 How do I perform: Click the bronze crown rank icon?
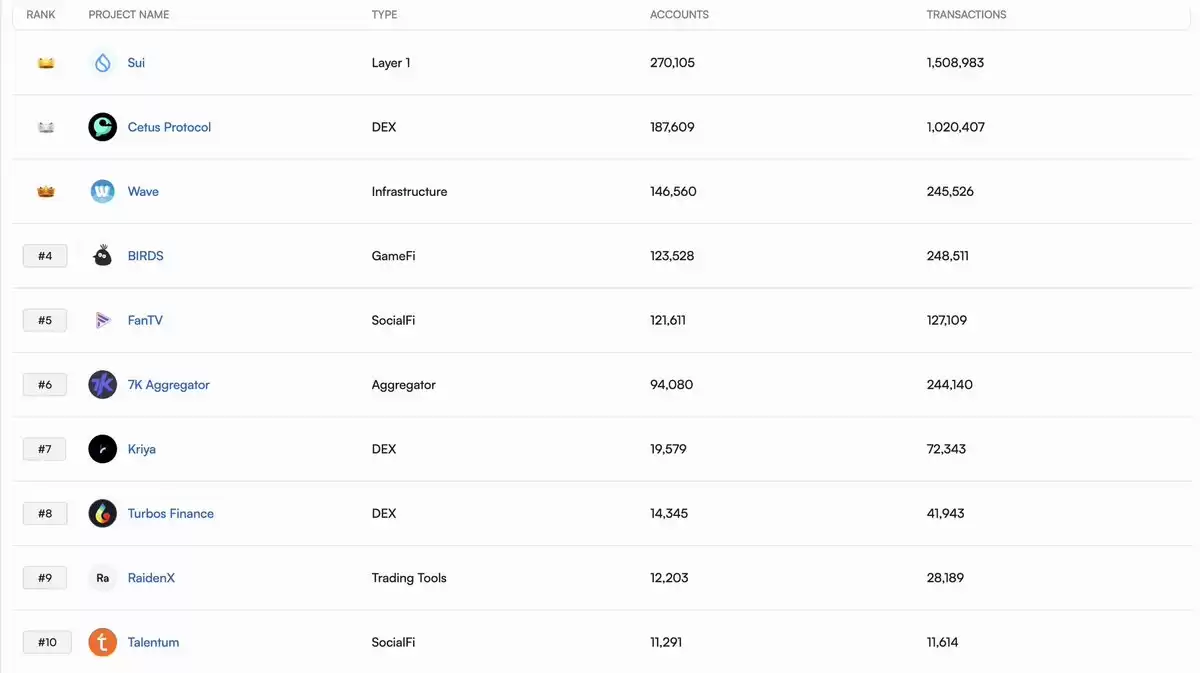(x=46, y=191)
